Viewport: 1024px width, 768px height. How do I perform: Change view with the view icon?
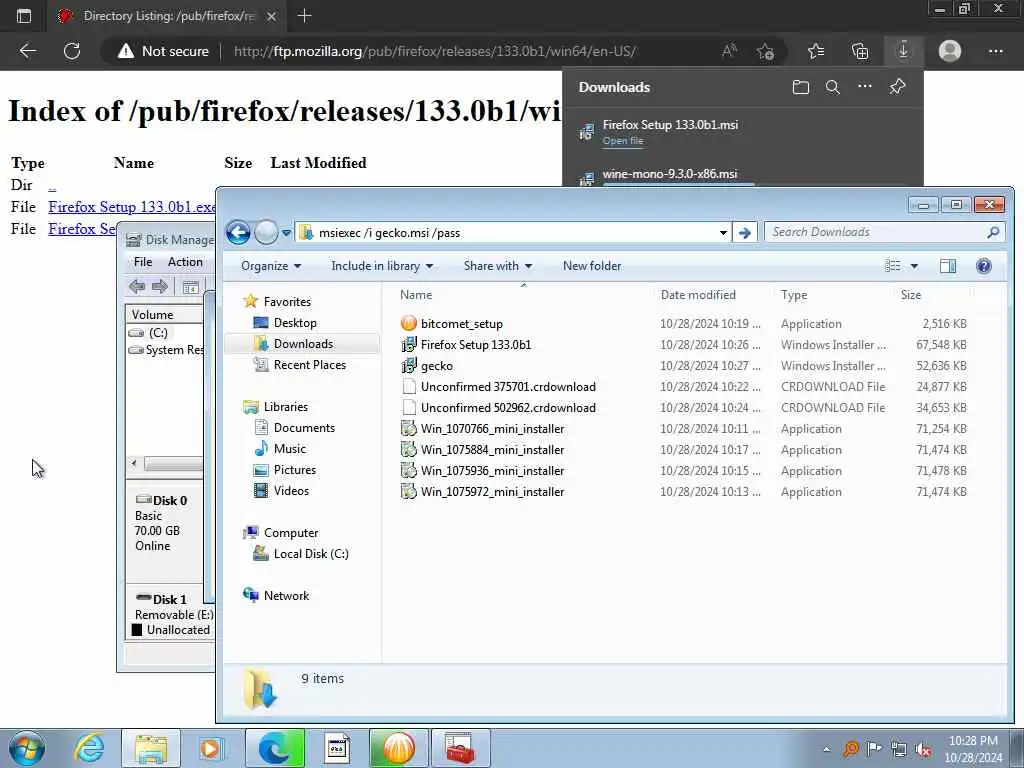coord(892,266)
